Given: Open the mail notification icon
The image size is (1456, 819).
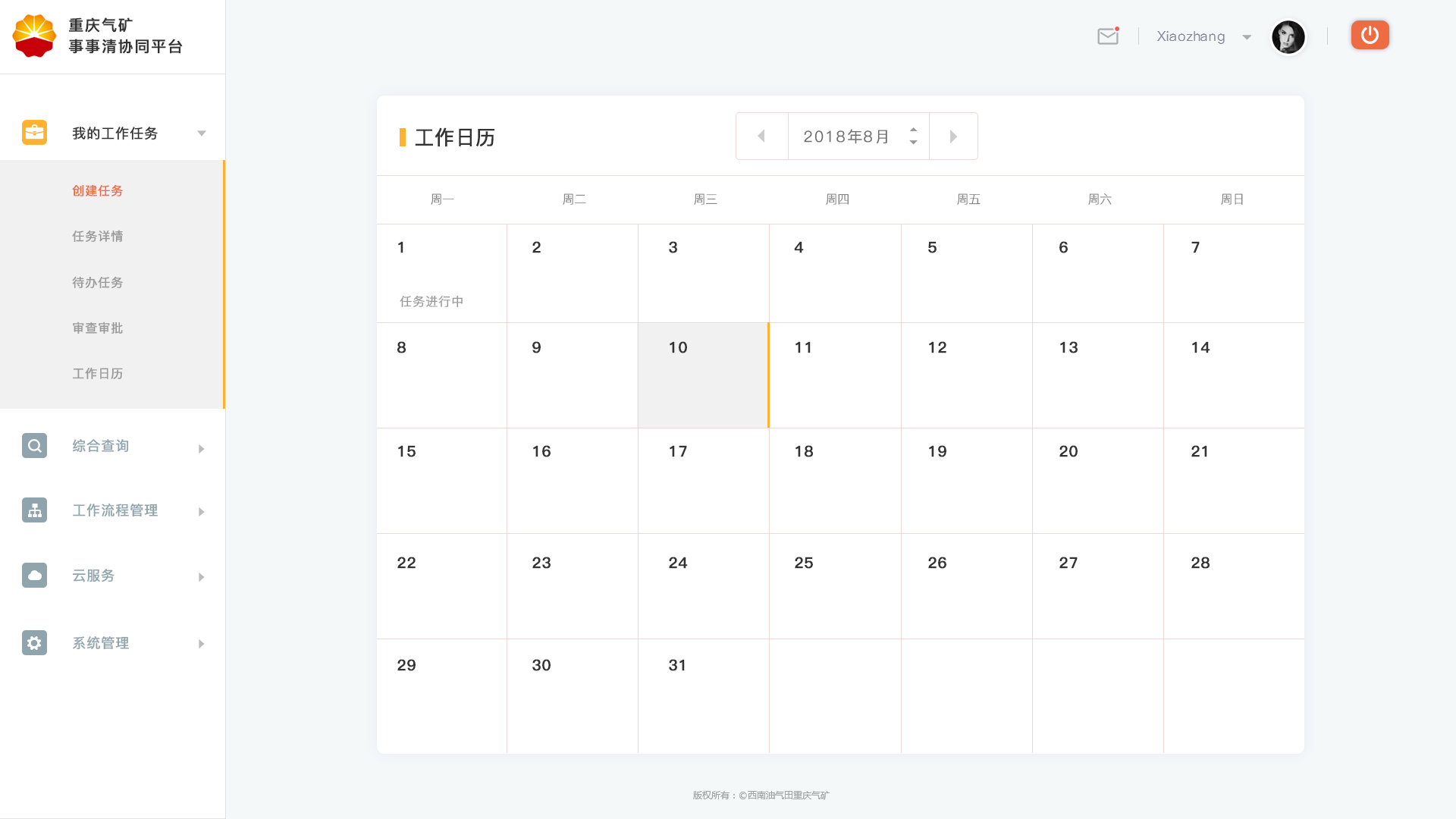Looking at the screenshot, I should coord(1107,36).
